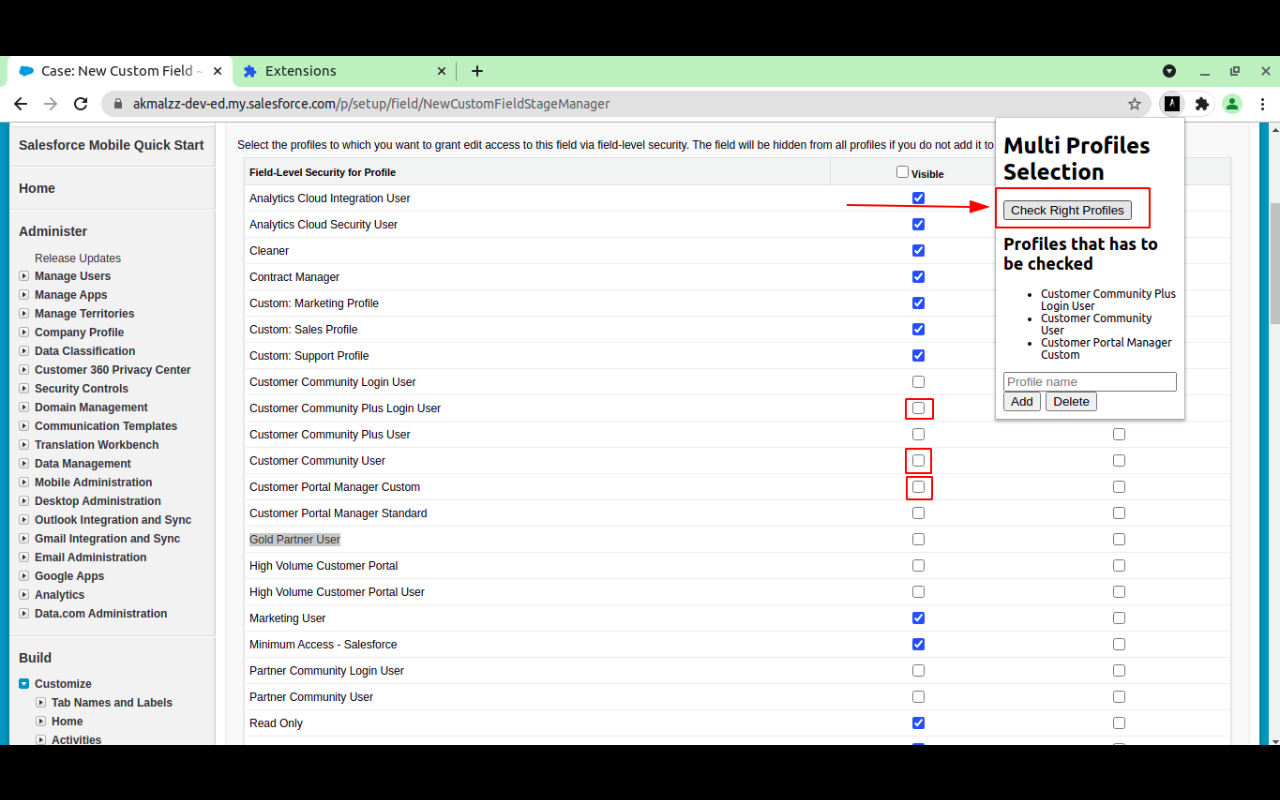Open the Chrome three-dot menu
The width and height of the screenshot is (1280, 800).
click(1263, 103)
